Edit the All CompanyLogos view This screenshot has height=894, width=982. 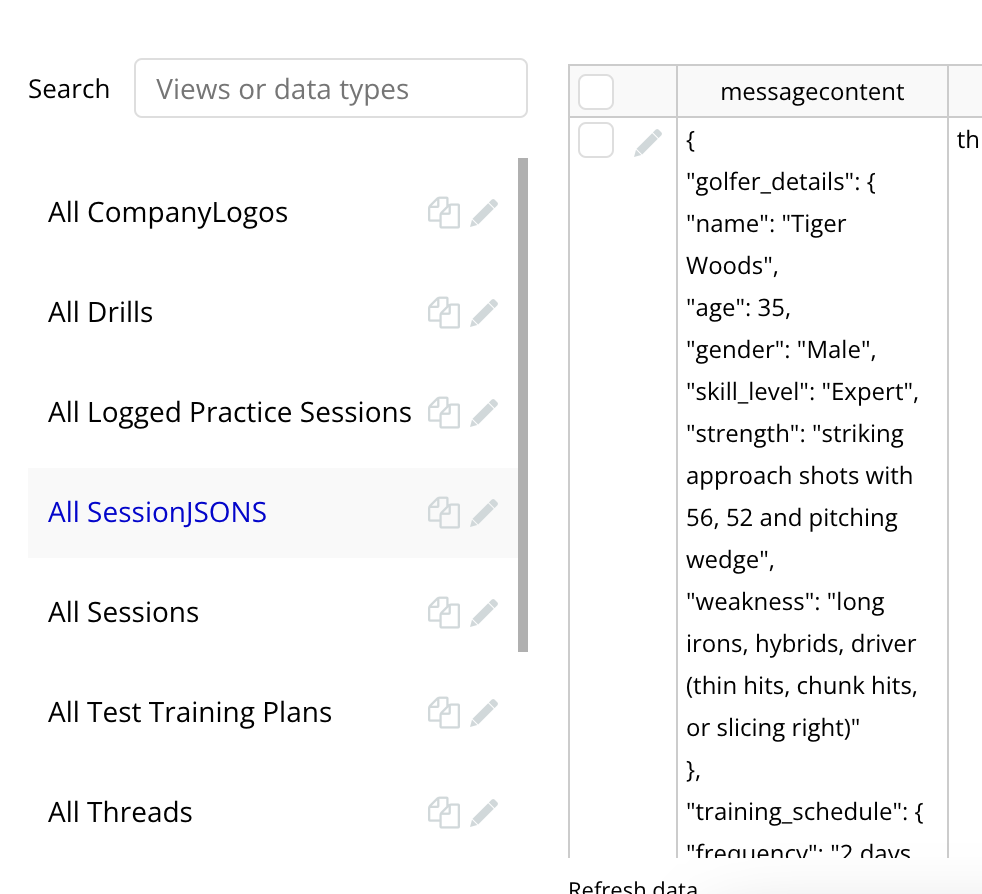[484, 213]
